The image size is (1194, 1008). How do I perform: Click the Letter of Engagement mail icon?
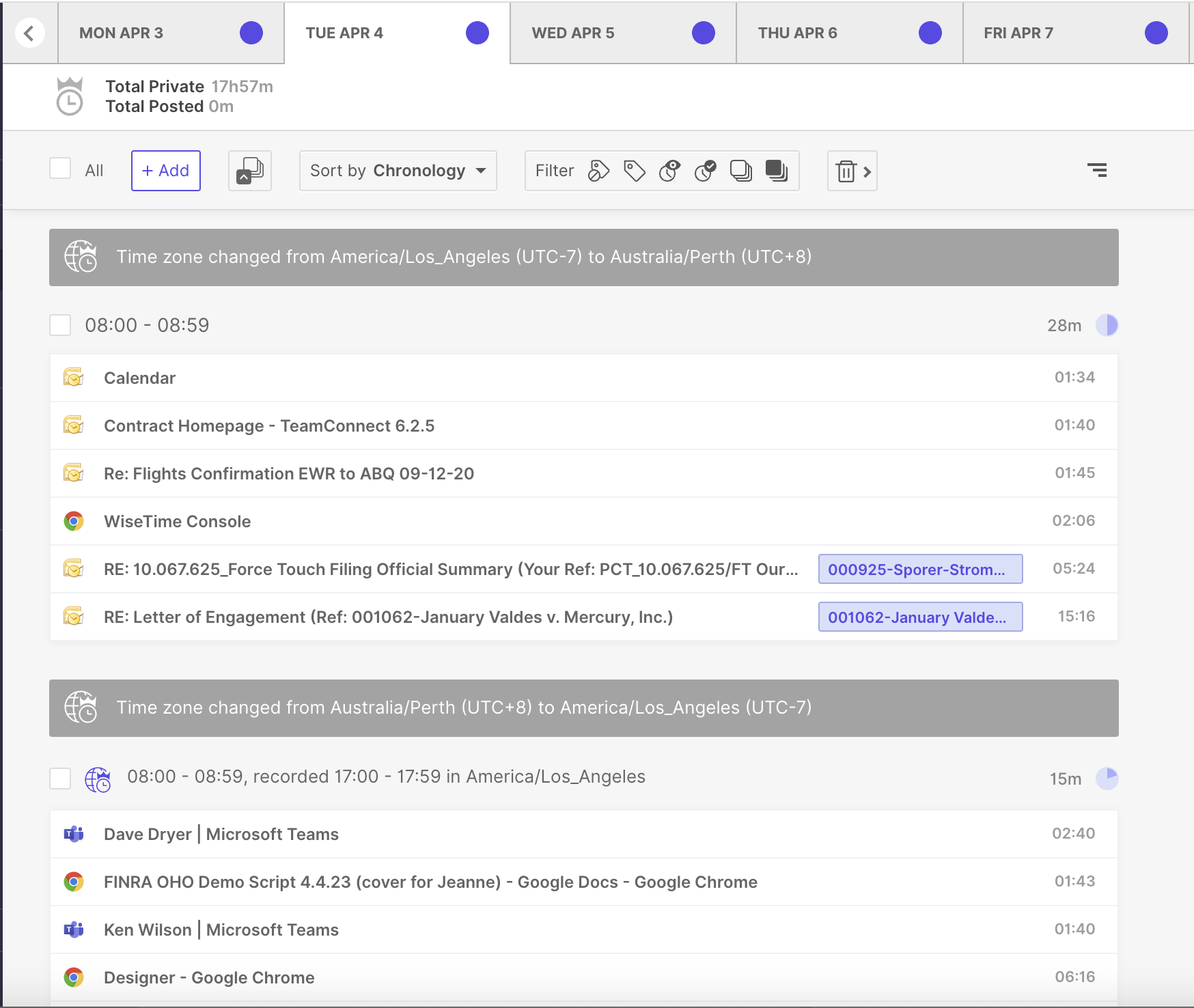click(74, 616)
